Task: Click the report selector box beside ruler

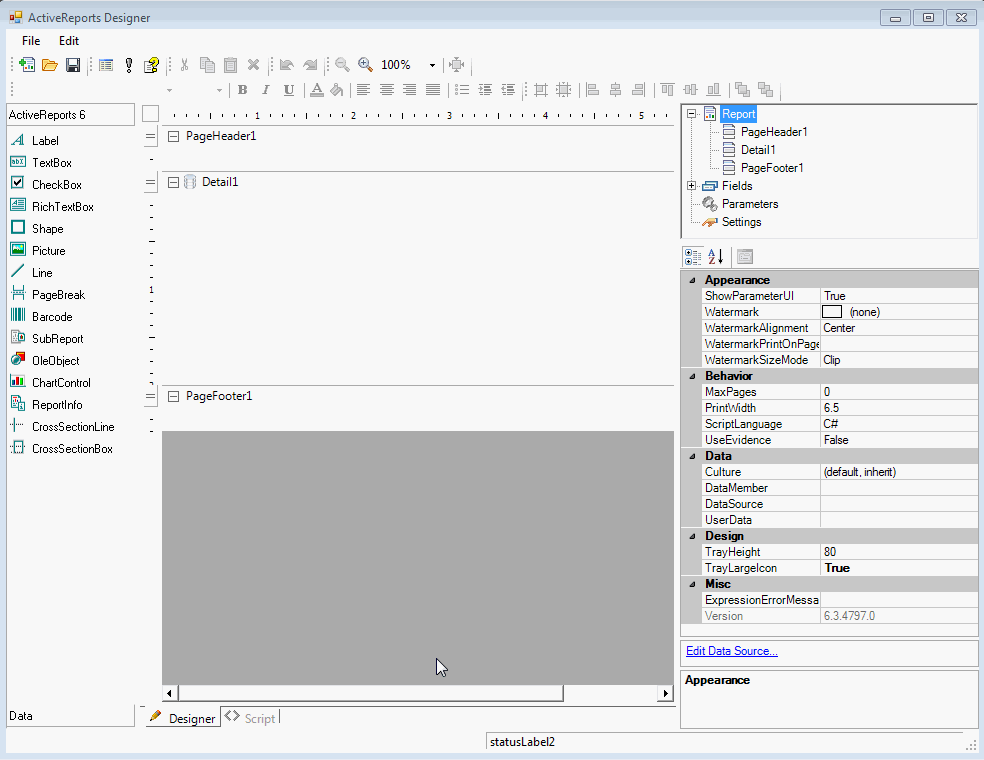Action: tap(150, 114)
